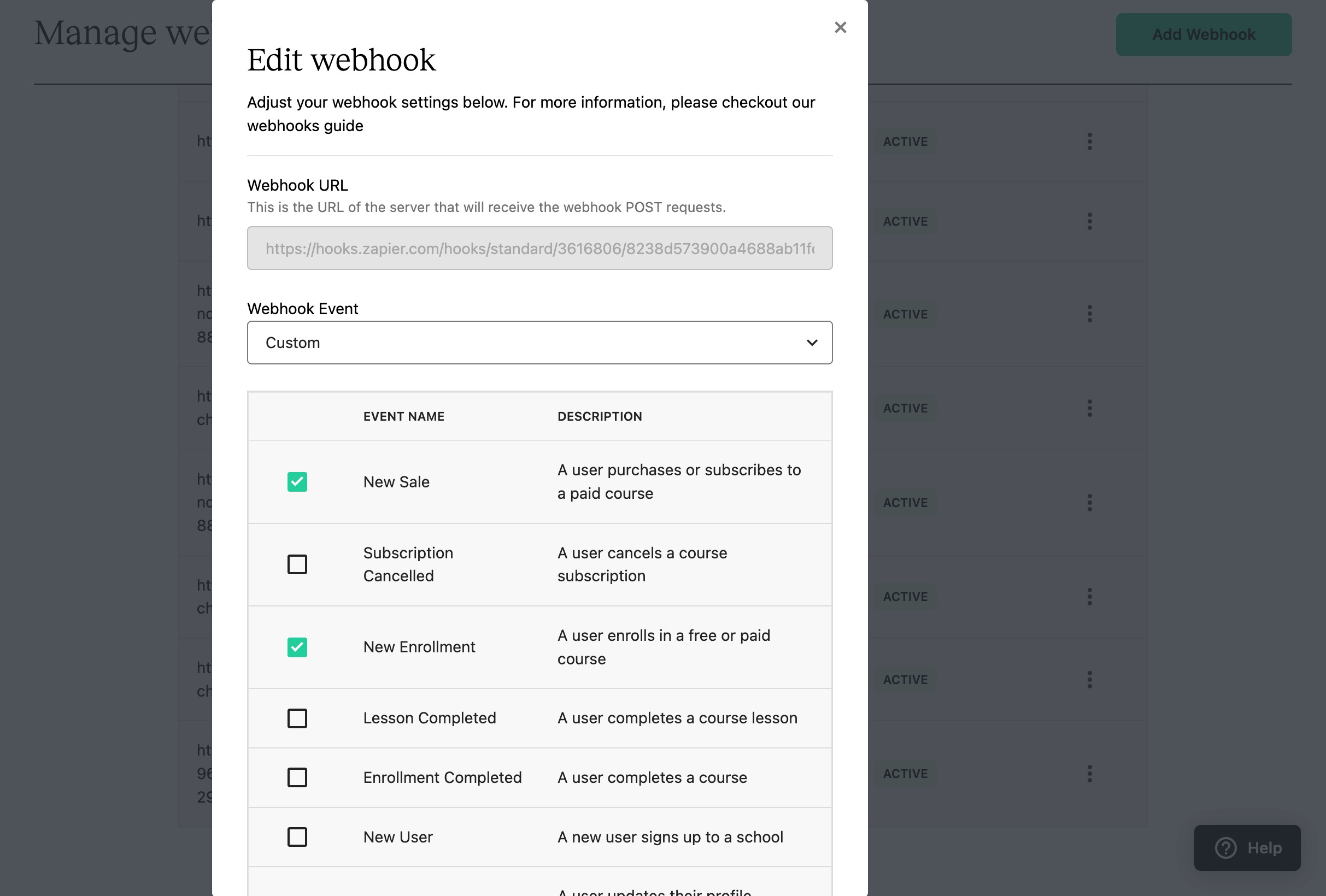Viewport: 1326px width, 896px height.
Task: Open the actions menu for the first webhook row
Action: pos(1089,142)
